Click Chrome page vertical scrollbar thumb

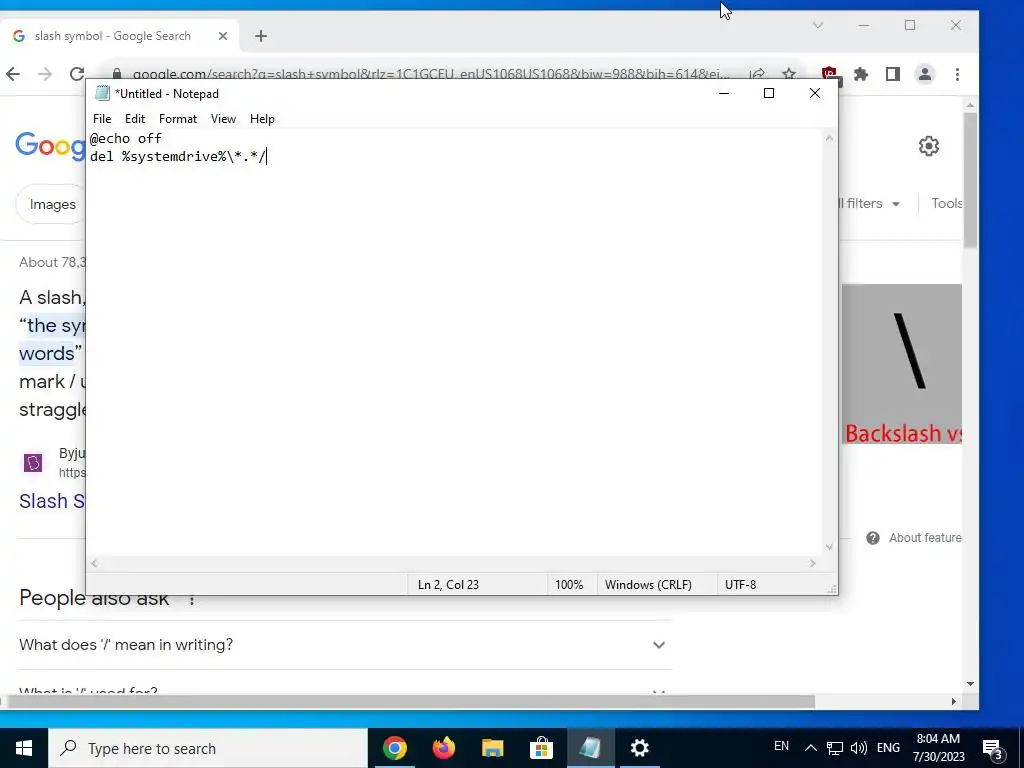[970, 180]
